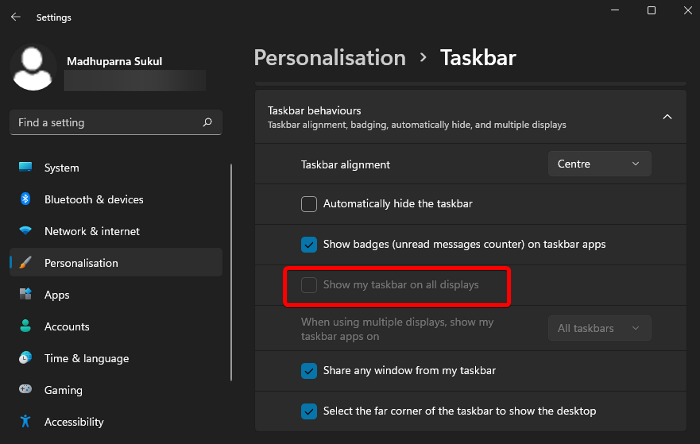This screenshot has width=700, height=444.
Task: Click the Apps grid icon
Action: coord(25,295)
